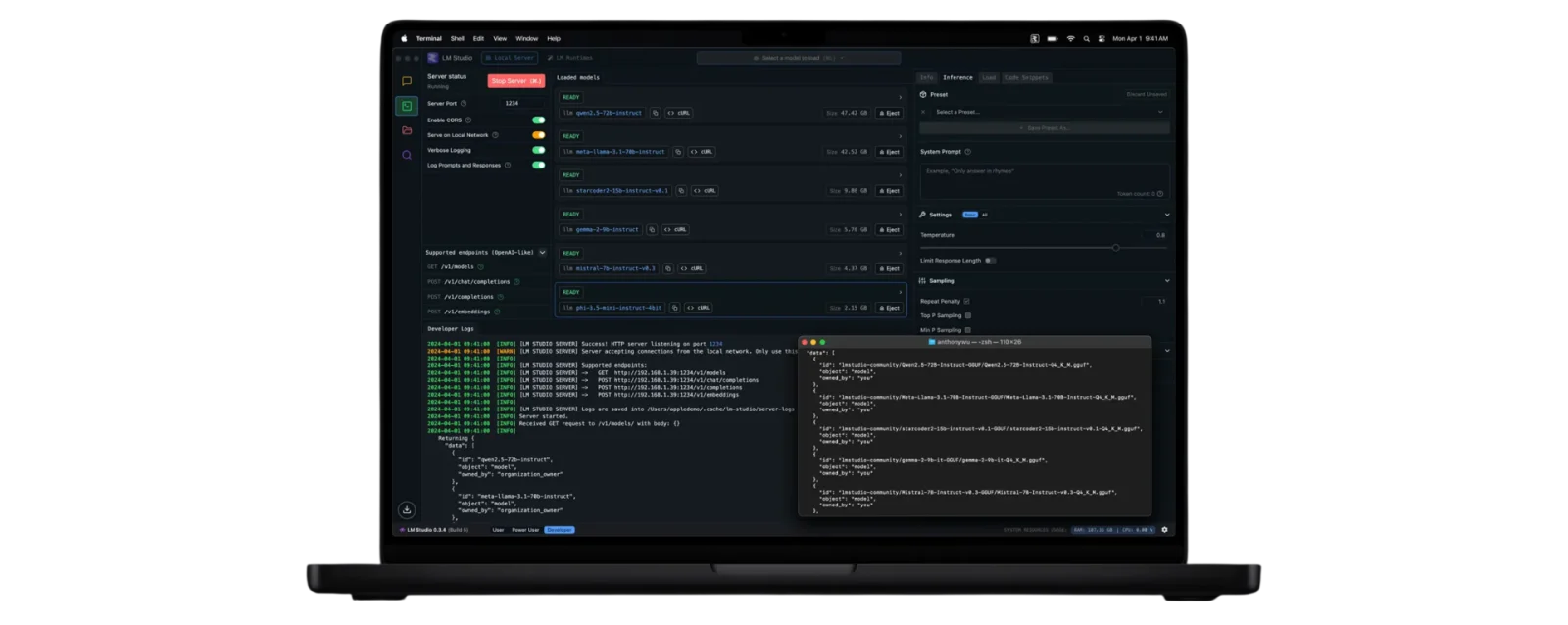Clear the preset with the X icon
1568x625 pixels.
click(923, 112)
